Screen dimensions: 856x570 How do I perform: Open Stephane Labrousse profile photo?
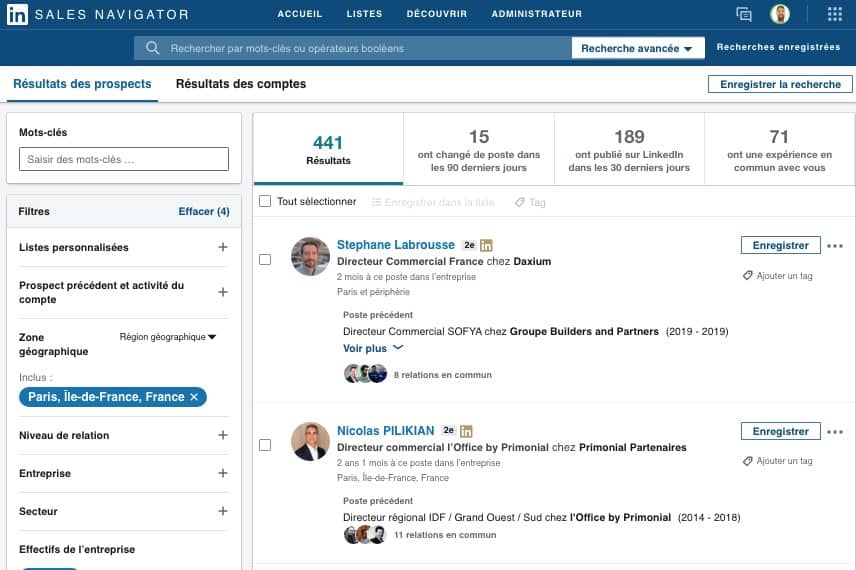click(310, 256)
